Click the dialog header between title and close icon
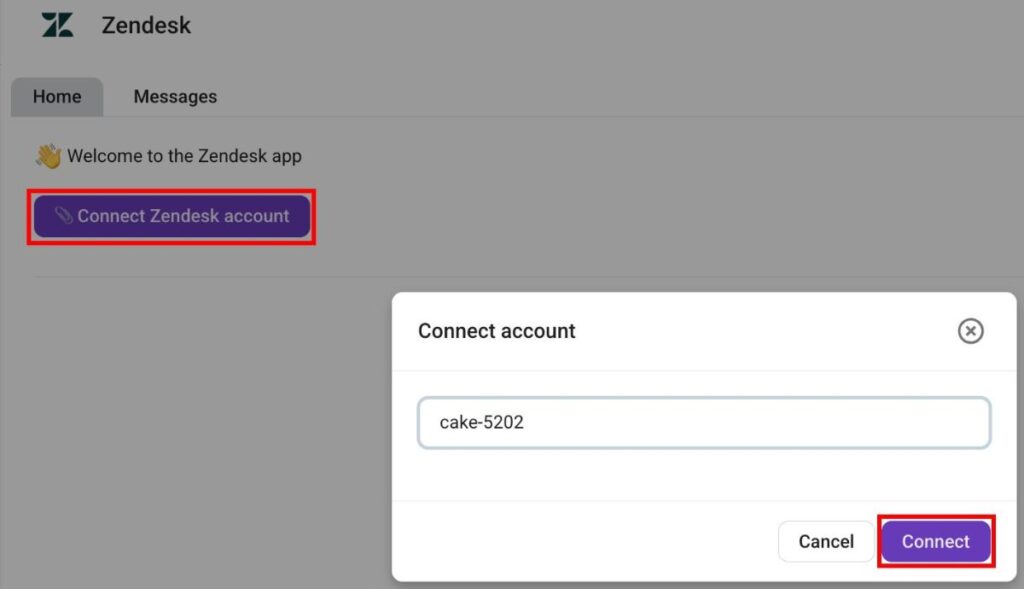This screenshot has width=1024, height=589. point(760,331)
